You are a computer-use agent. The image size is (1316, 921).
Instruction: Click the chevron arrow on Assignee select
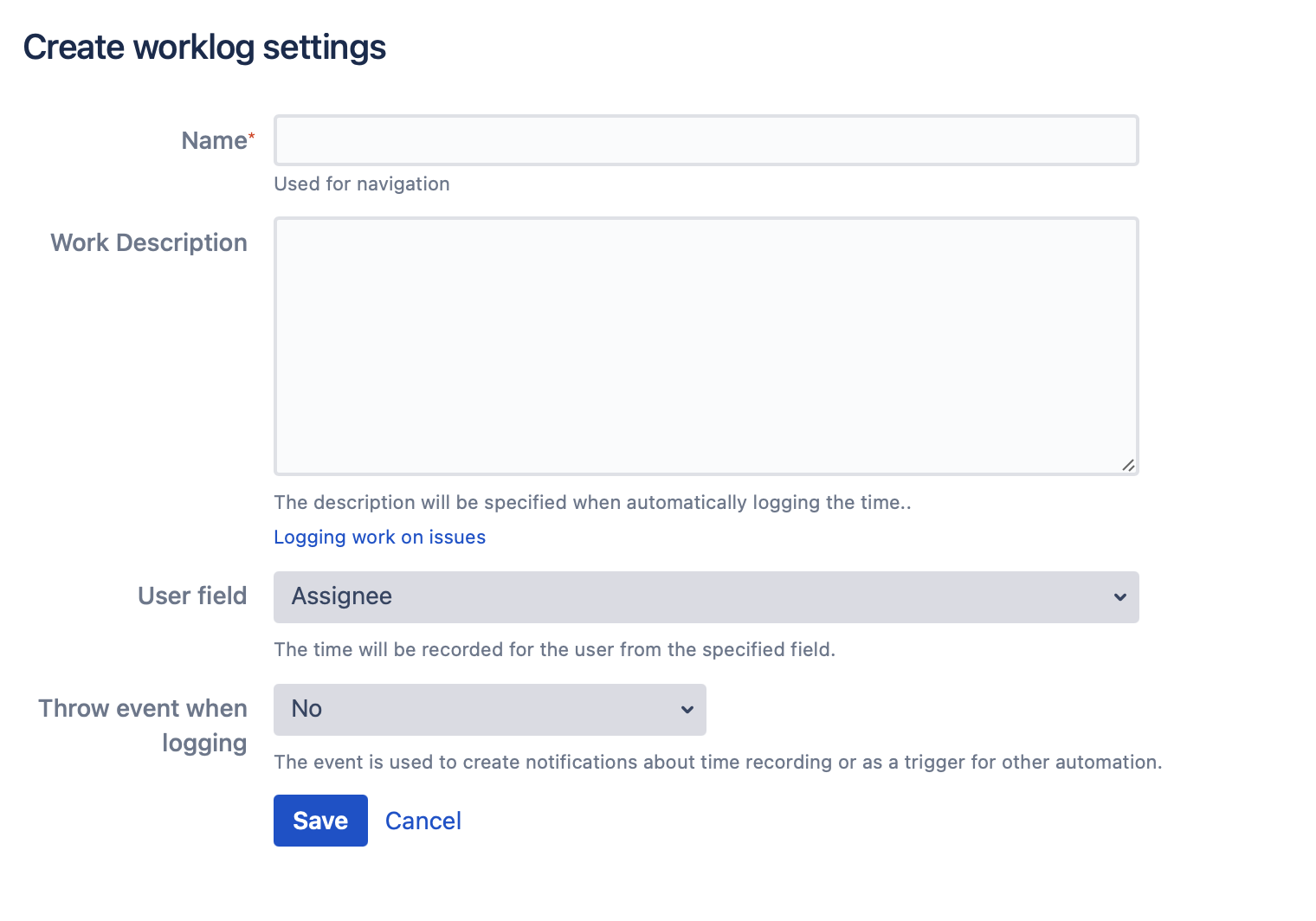pyautogui.click(x=1119, y=597)
